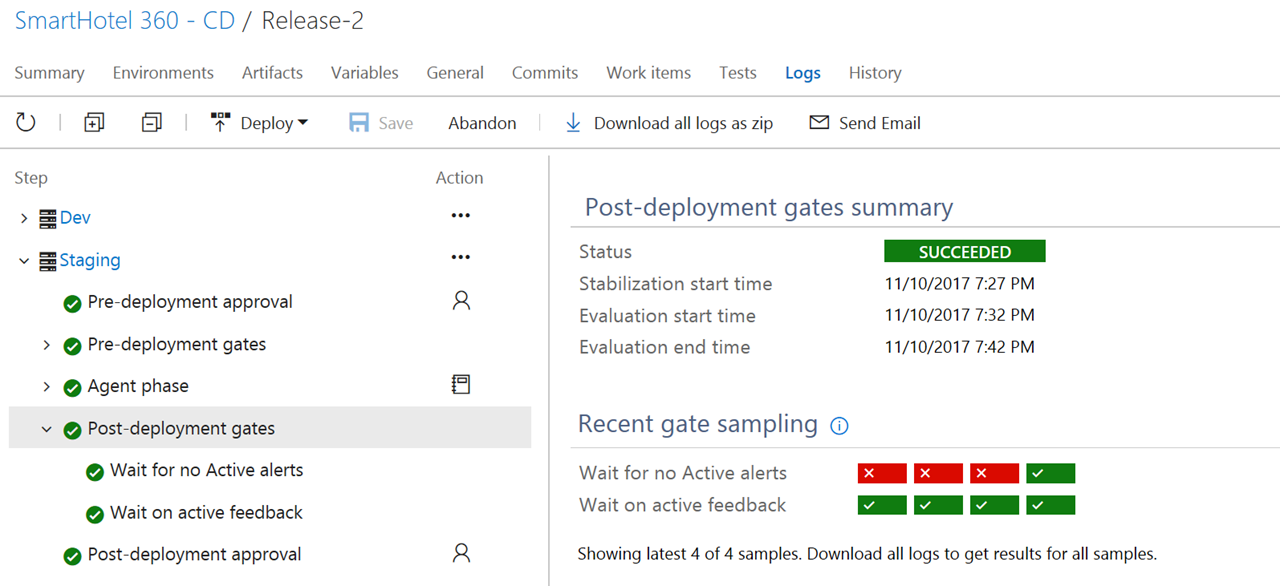This screenshot has height=586, width=1280.
Task: Expand the Agent phase step
Action: click(46, 387)
